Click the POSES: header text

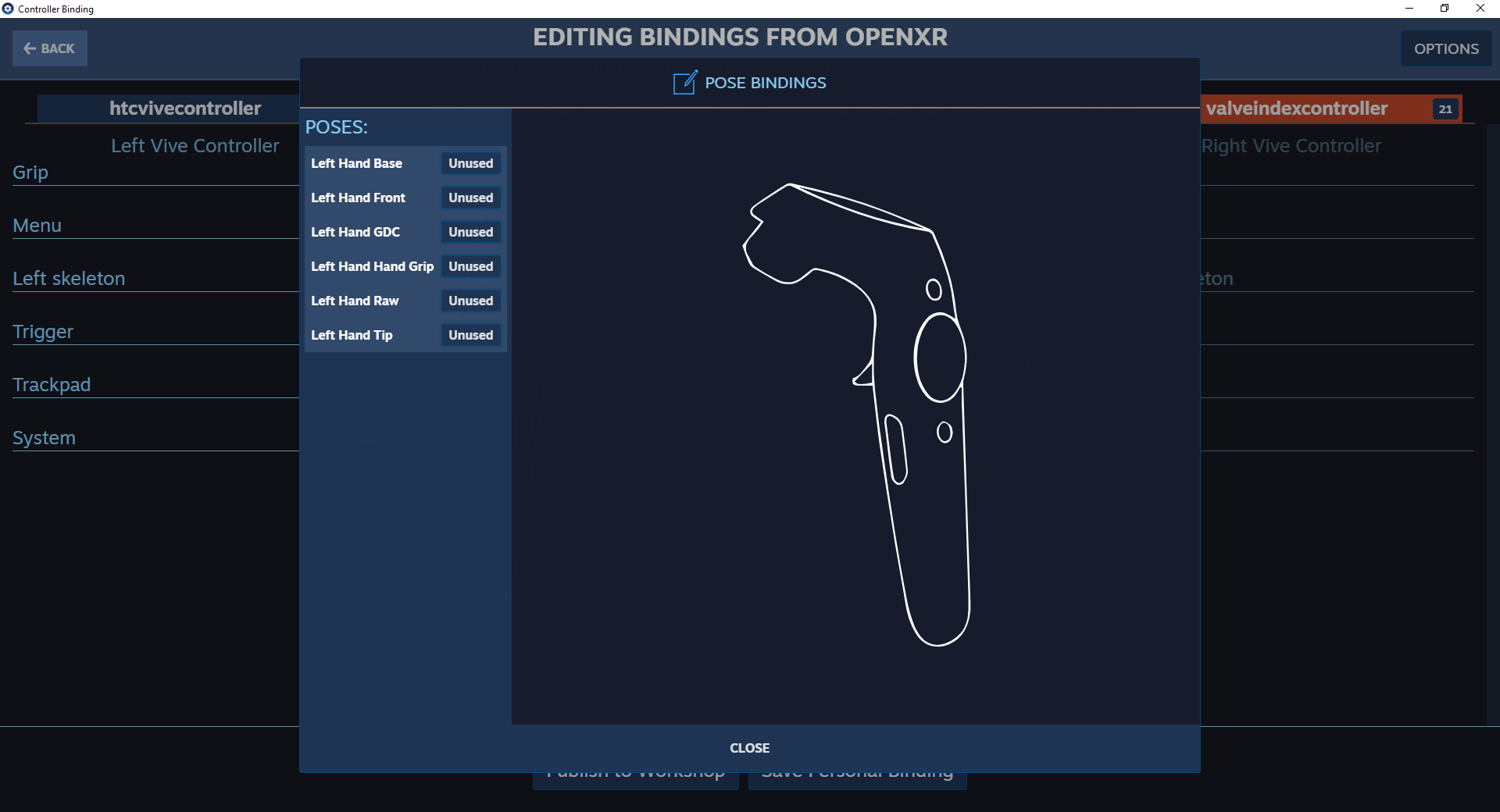336,126
